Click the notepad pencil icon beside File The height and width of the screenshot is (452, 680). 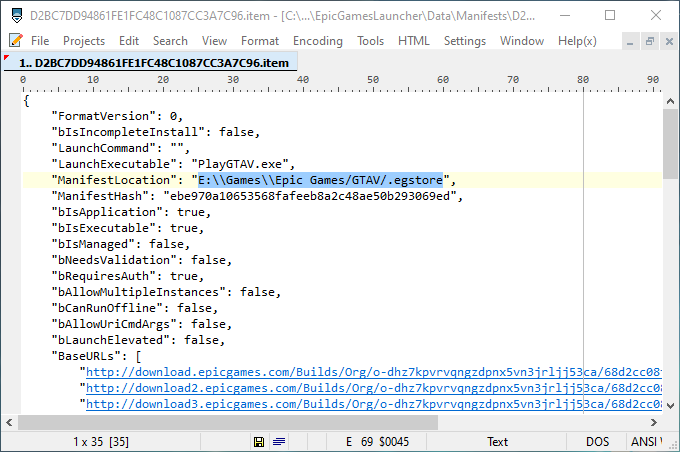[16, 40]
